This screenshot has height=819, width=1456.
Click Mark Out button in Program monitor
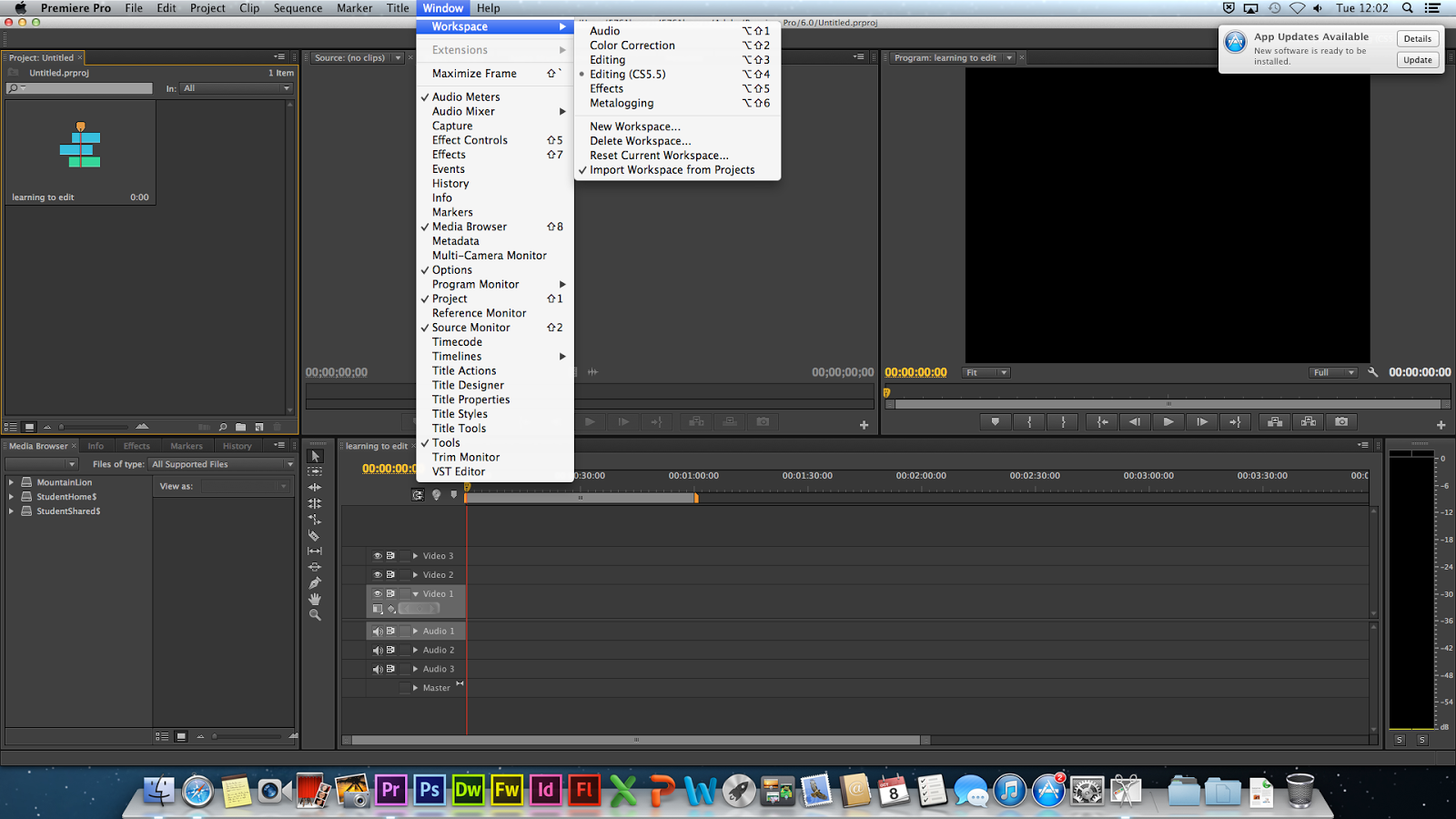(1063, 422)
